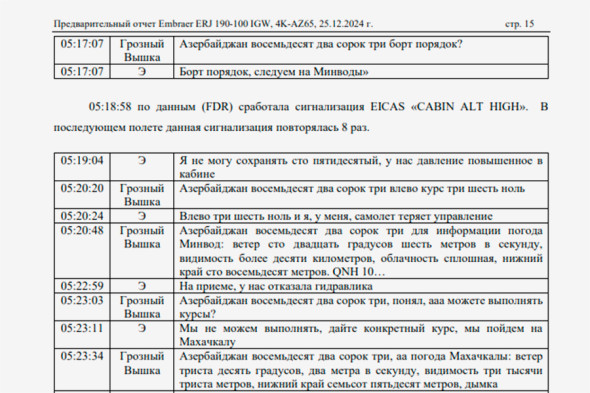Click the 'Грозный Вышка' cell in the 'борт порядок?' row
Viewport: 590px width, 393px height.
pyautogui.click(x=142, y=50)
